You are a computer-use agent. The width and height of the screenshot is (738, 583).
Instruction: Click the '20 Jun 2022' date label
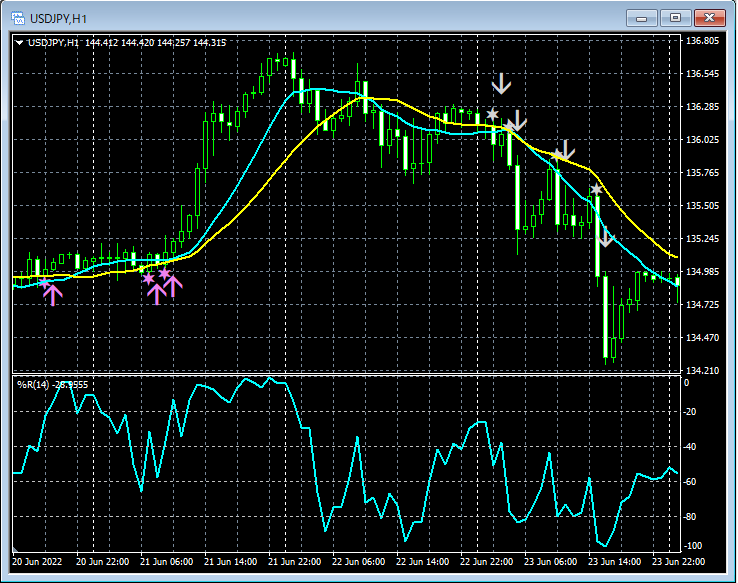[x=37, y=562]
